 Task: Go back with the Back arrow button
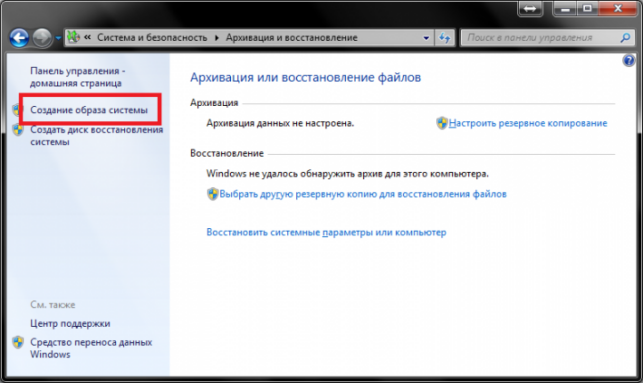click(19, 38)
